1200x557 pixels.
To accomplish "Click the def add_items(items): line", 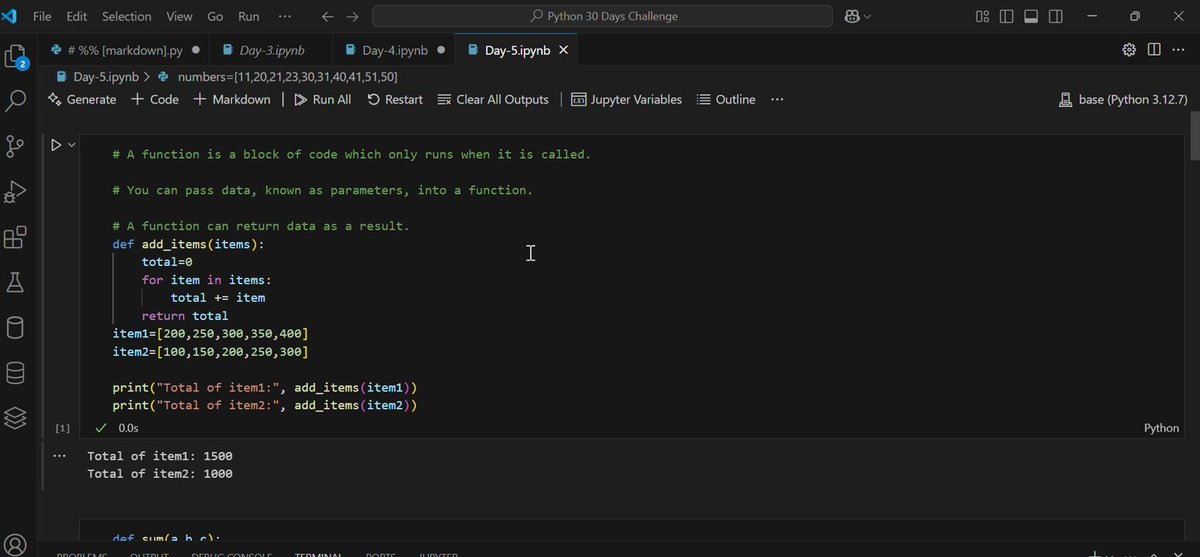I will pos(188,244).
